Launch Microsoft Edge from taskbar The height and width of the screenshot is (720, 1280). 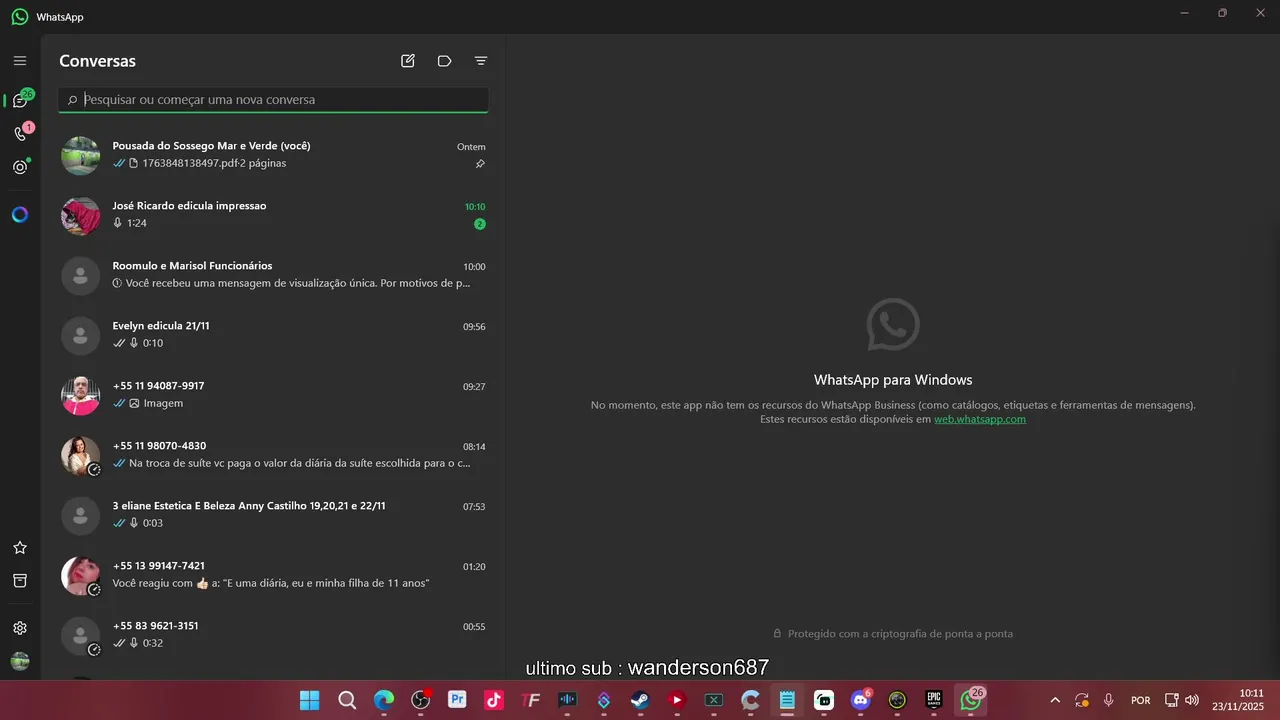(384, 700)
